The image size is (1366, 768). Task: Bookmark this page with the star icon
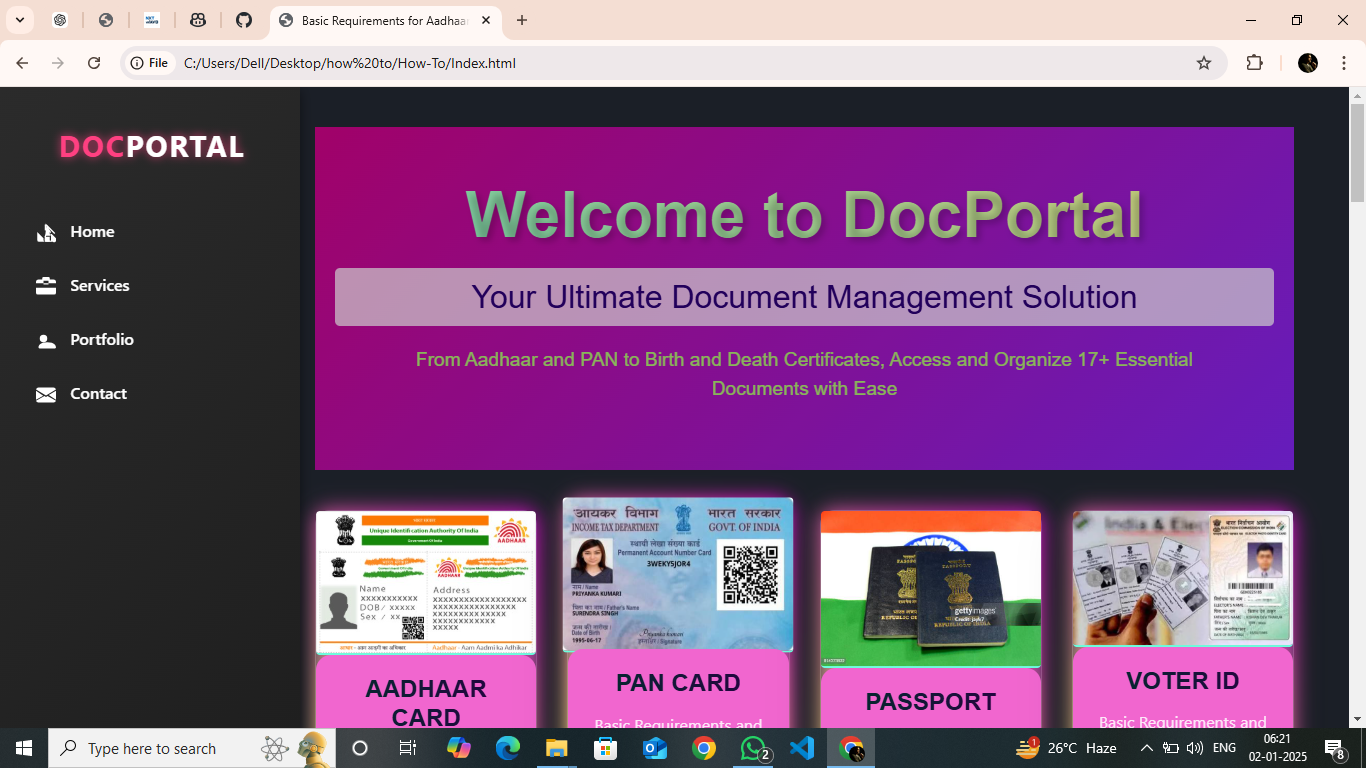(x=1202, y=62)
